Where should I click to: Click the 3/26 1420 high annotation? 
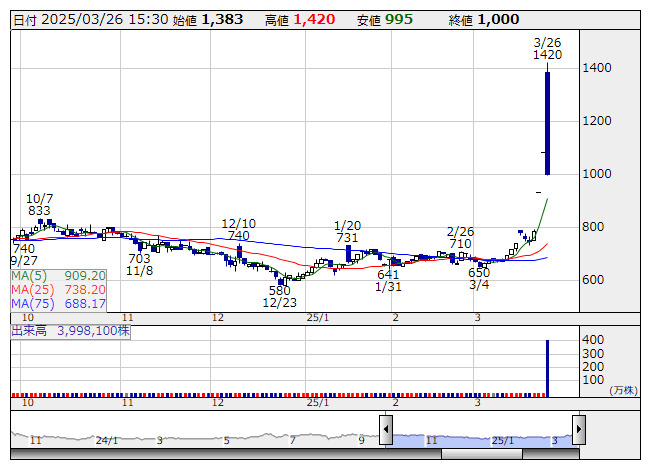[x=548, y=49]
